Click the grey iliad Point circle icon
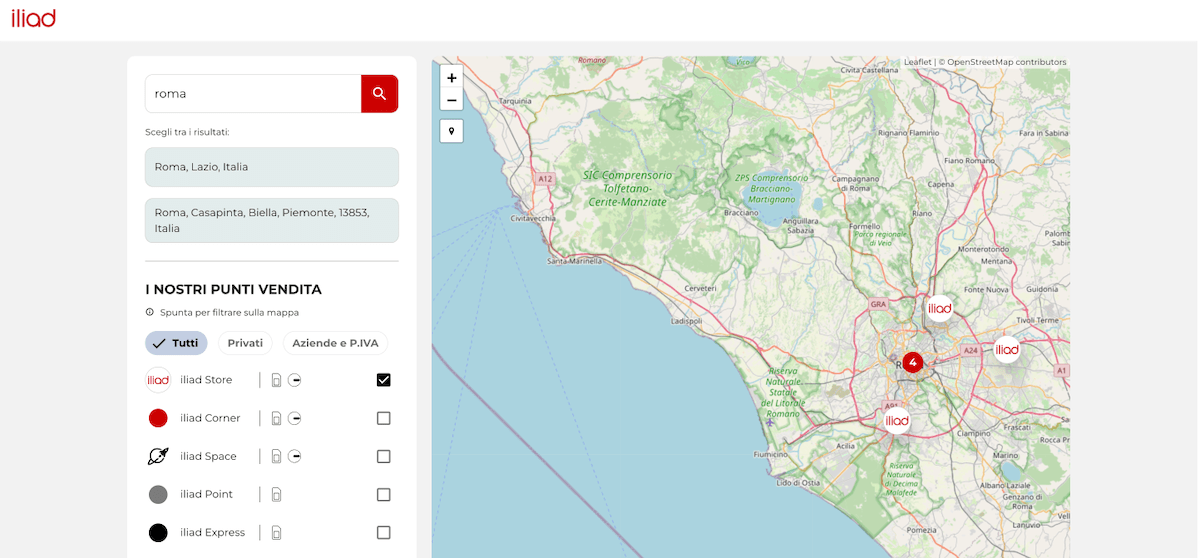The height and width of the screenshot is (558, 1200). pyautogui.click(x=158, y=494)
